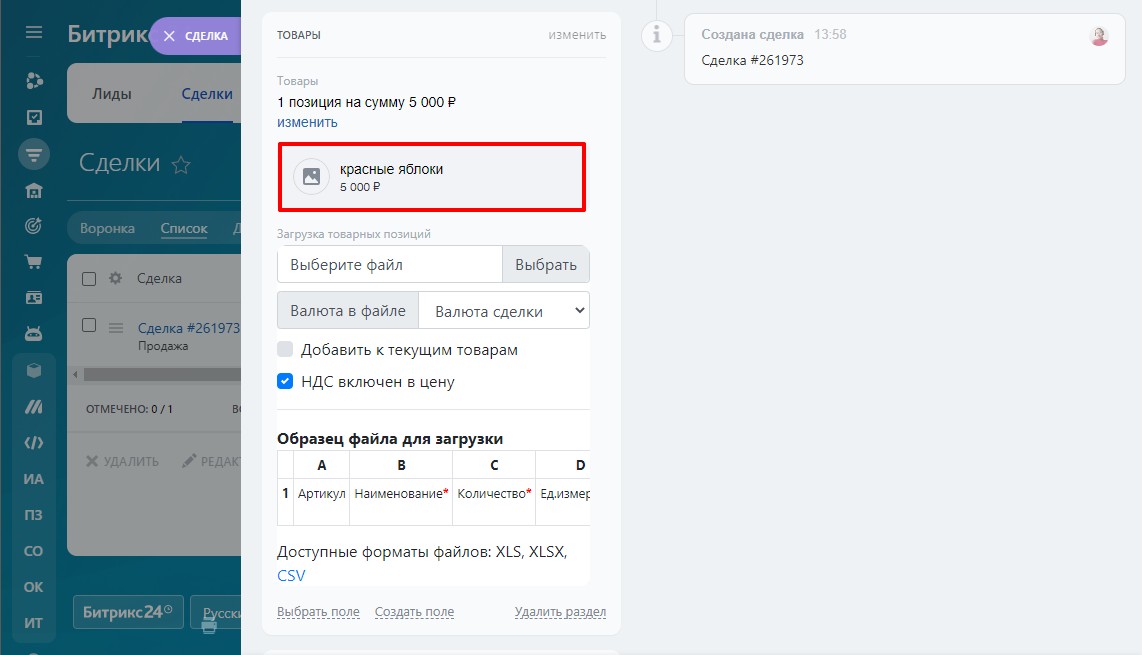Select the Список view
Screen dimensions: 1142x655
pos(184,228)
